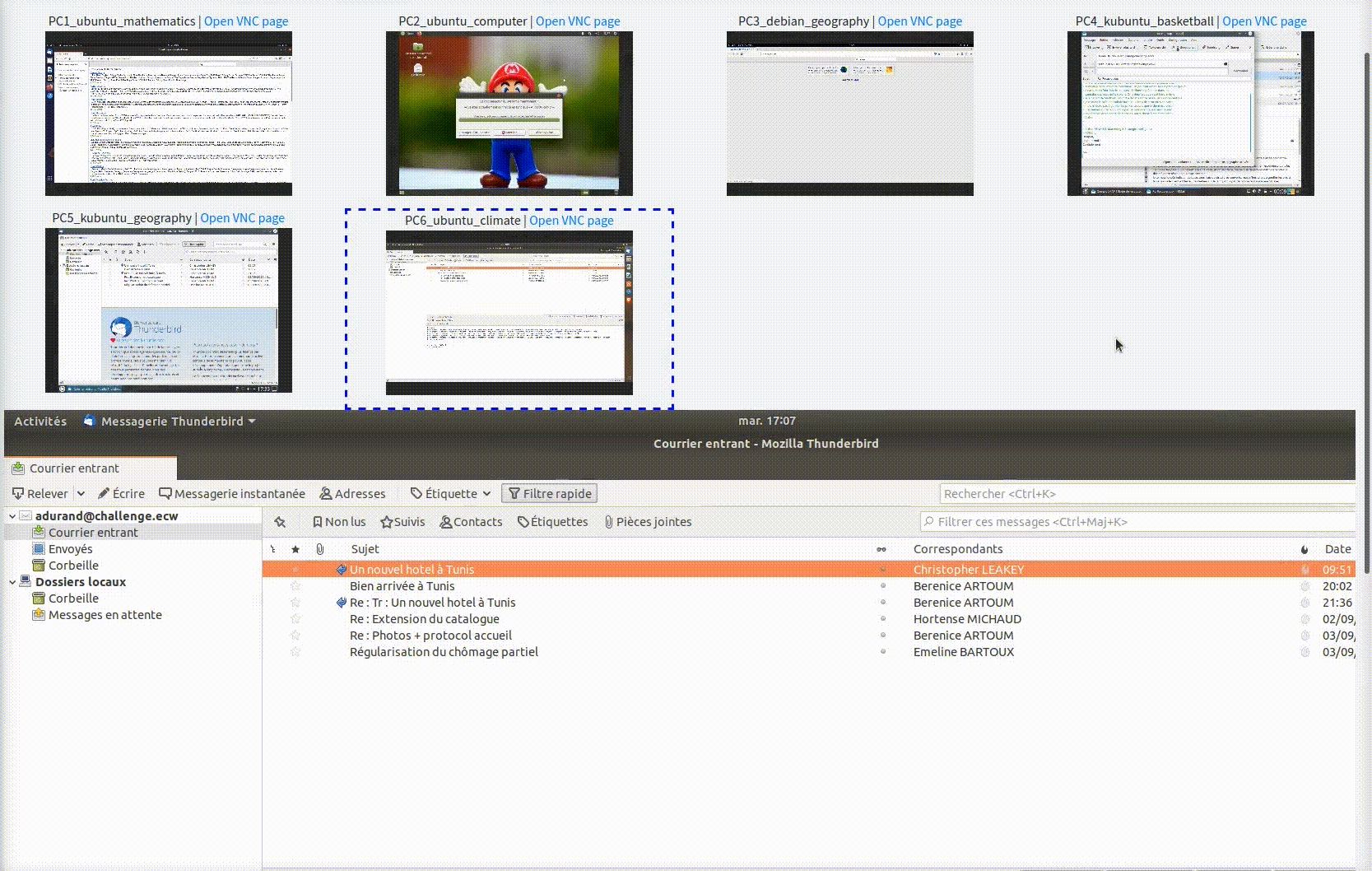Open the Re : Tr : Un nouvel hotel à Tunis message
This screenshot has height=871, width=1372.
point(432,603)
